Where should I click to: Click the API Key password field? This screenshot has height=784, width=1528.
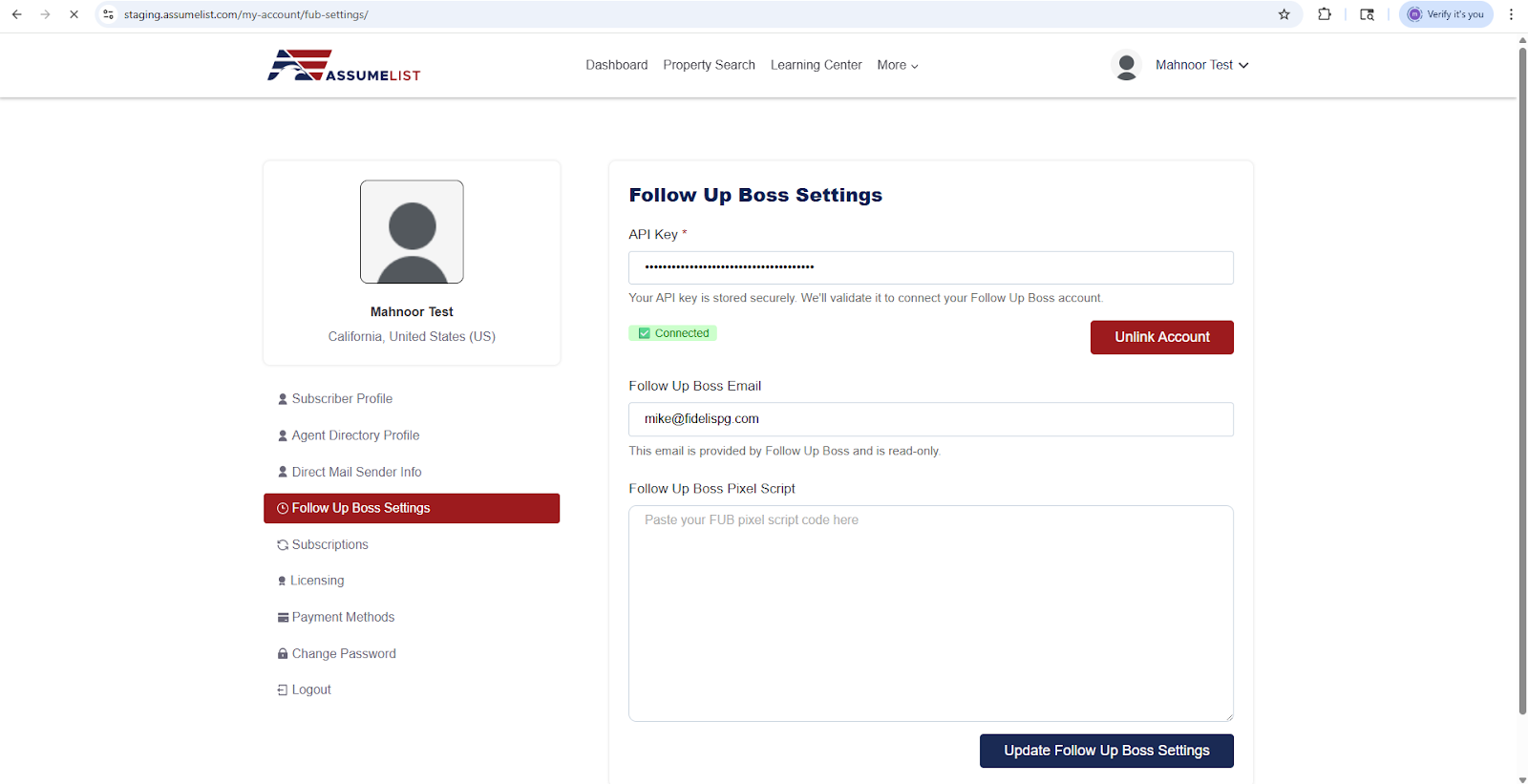(930, 267)
